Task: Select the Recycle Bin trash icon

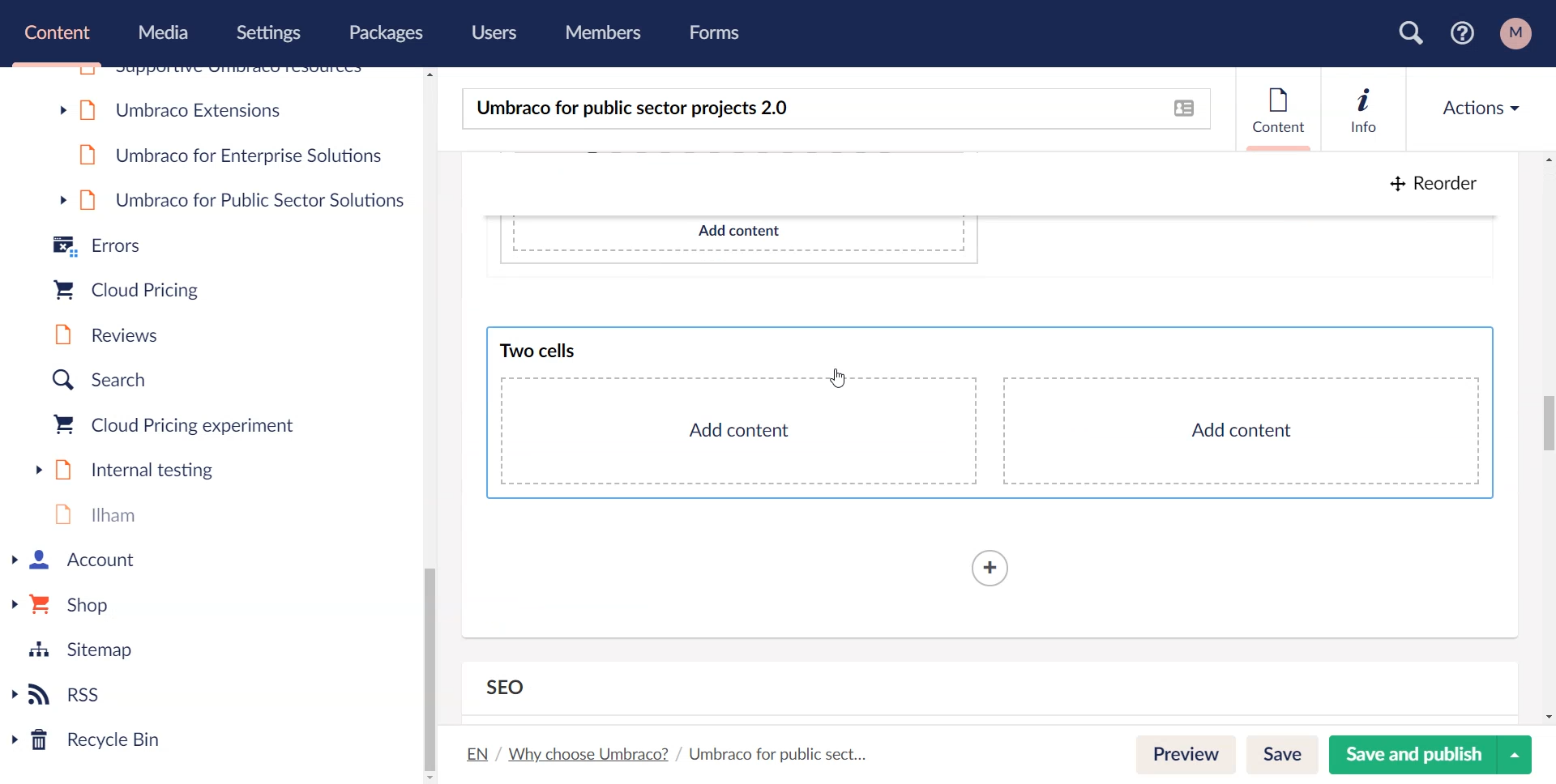Action: pyautogui.click(x=39, y=740)
